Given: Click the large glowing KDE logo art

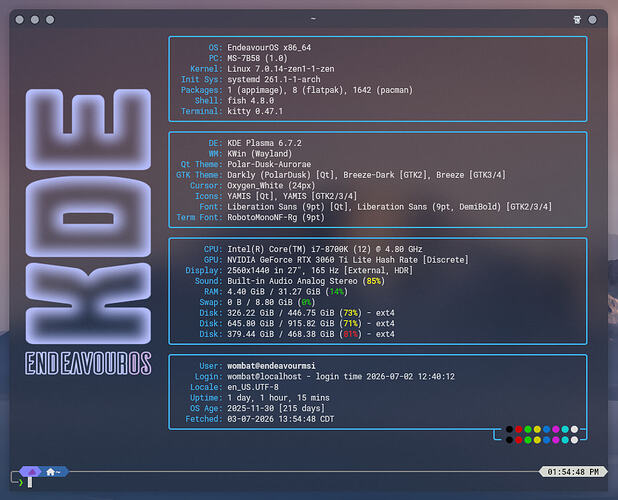Looking at the screenshot, I should 88,216.
